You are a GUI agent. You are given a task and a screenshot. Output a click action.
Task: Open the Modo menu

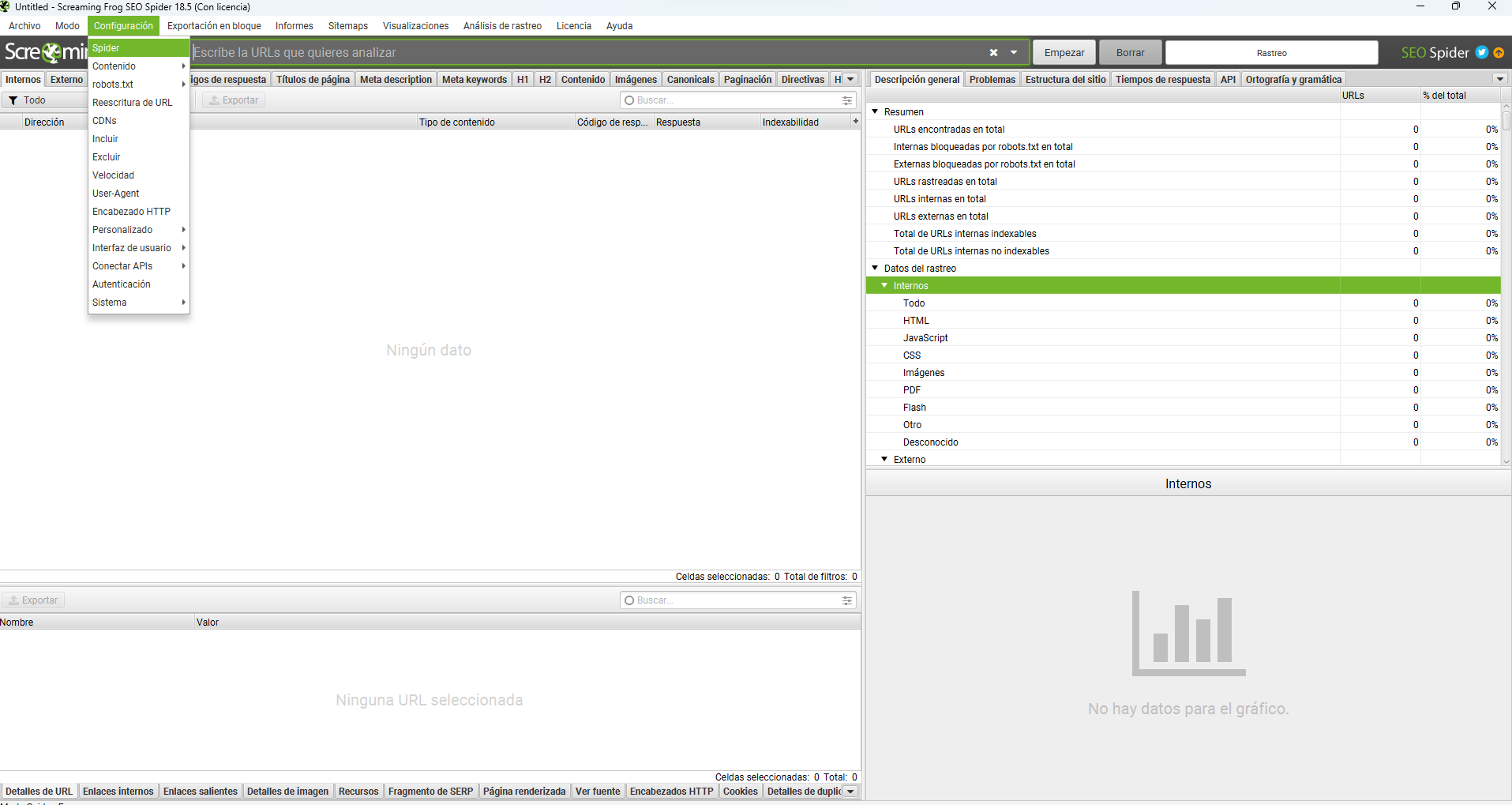(67, 26)
